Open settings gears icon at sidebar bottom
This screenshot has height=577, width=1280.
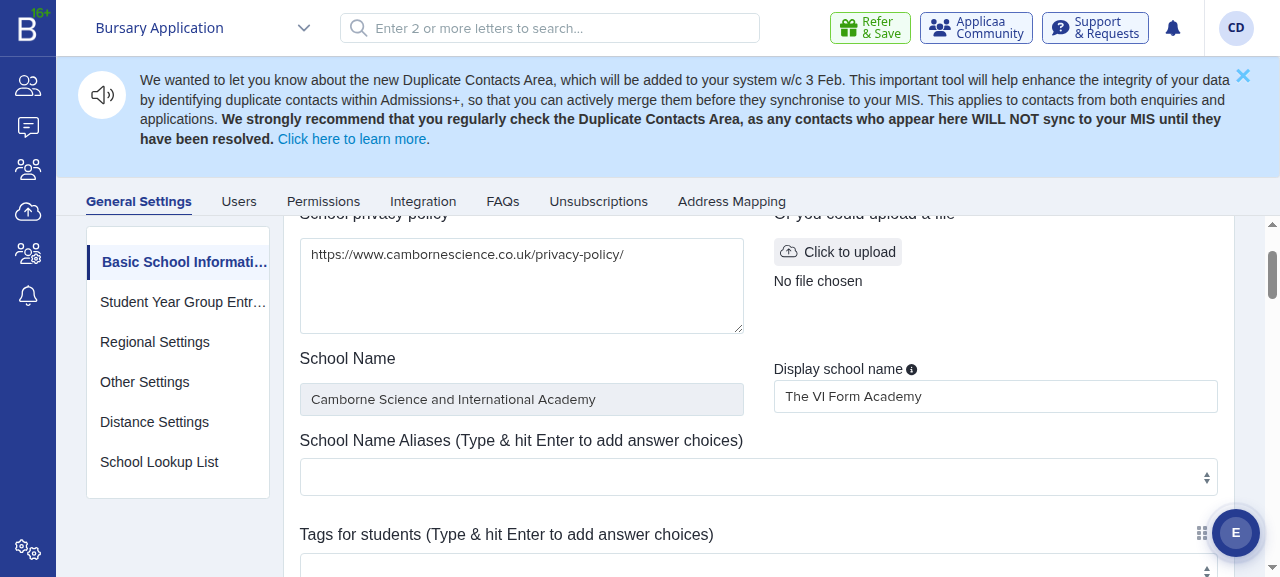click(x=28, y=549)
